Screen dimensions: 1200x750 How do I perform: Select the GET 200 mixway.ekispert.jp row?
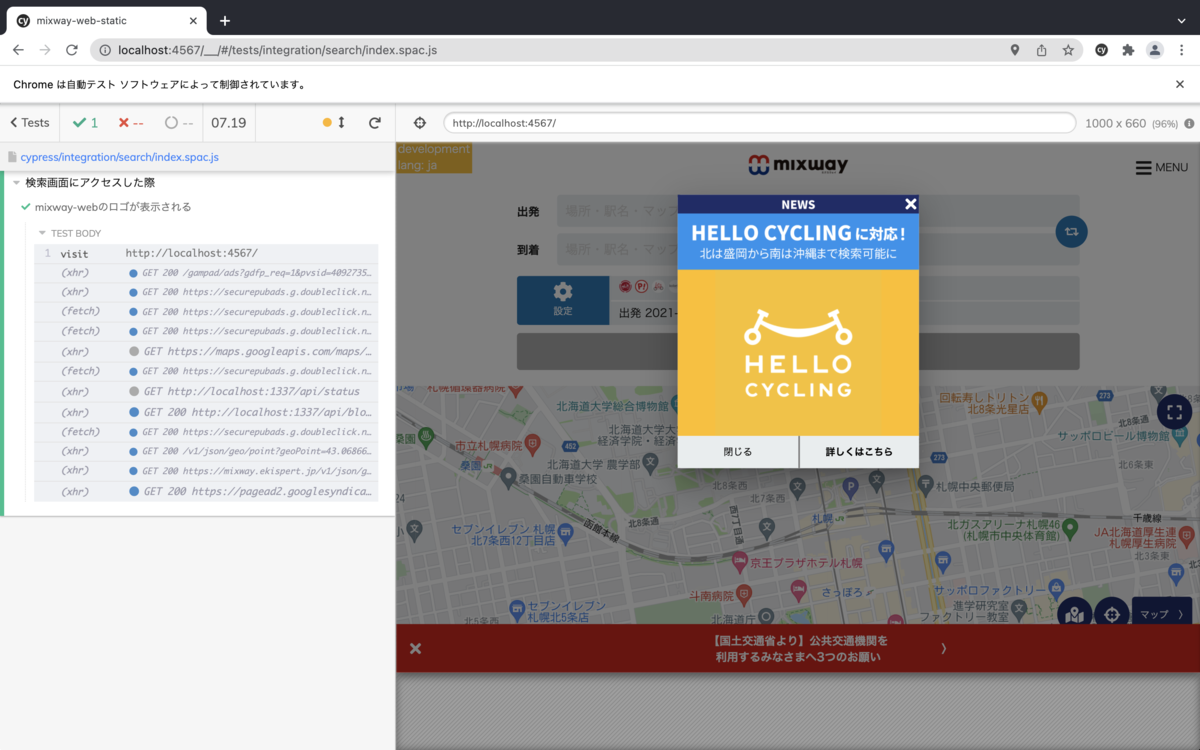click(x=206, y=471)
